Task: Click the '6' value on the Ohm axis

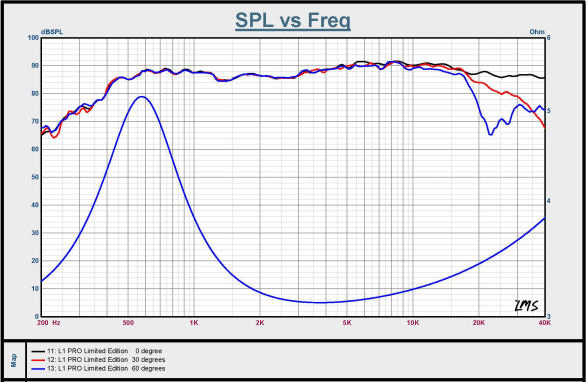Action: tap(549, 37)
